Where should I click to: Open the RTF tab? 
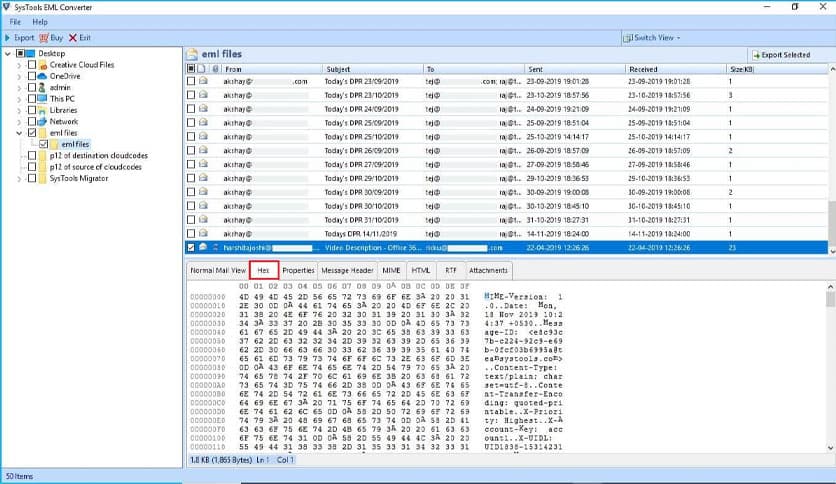tap(451, 270)
